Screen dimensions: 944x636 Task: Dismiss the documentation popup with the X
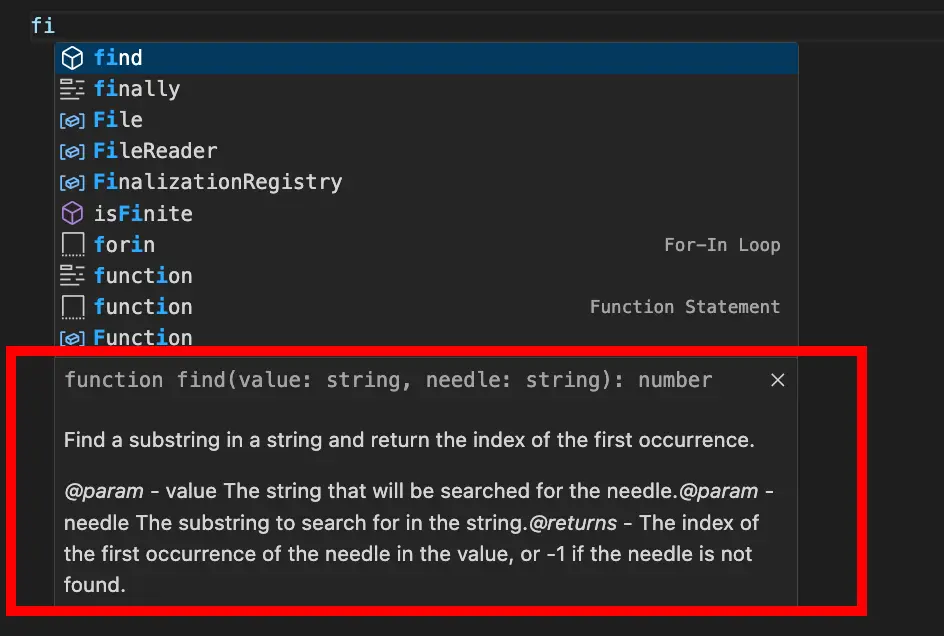[x=778, y=380]
